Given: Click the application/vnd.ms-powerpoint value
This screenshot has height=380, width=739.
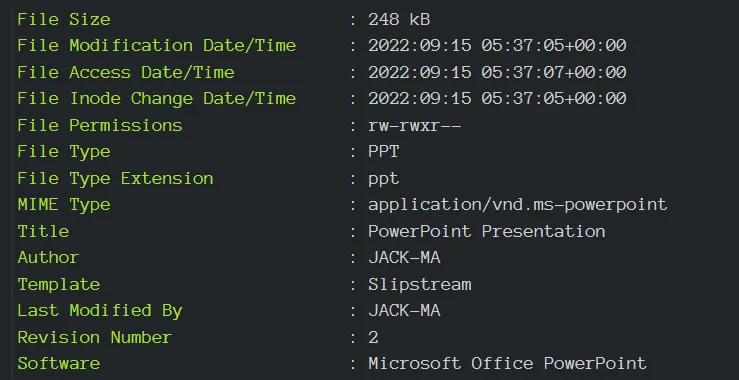Looking at the screenshot, I should 517,205.
